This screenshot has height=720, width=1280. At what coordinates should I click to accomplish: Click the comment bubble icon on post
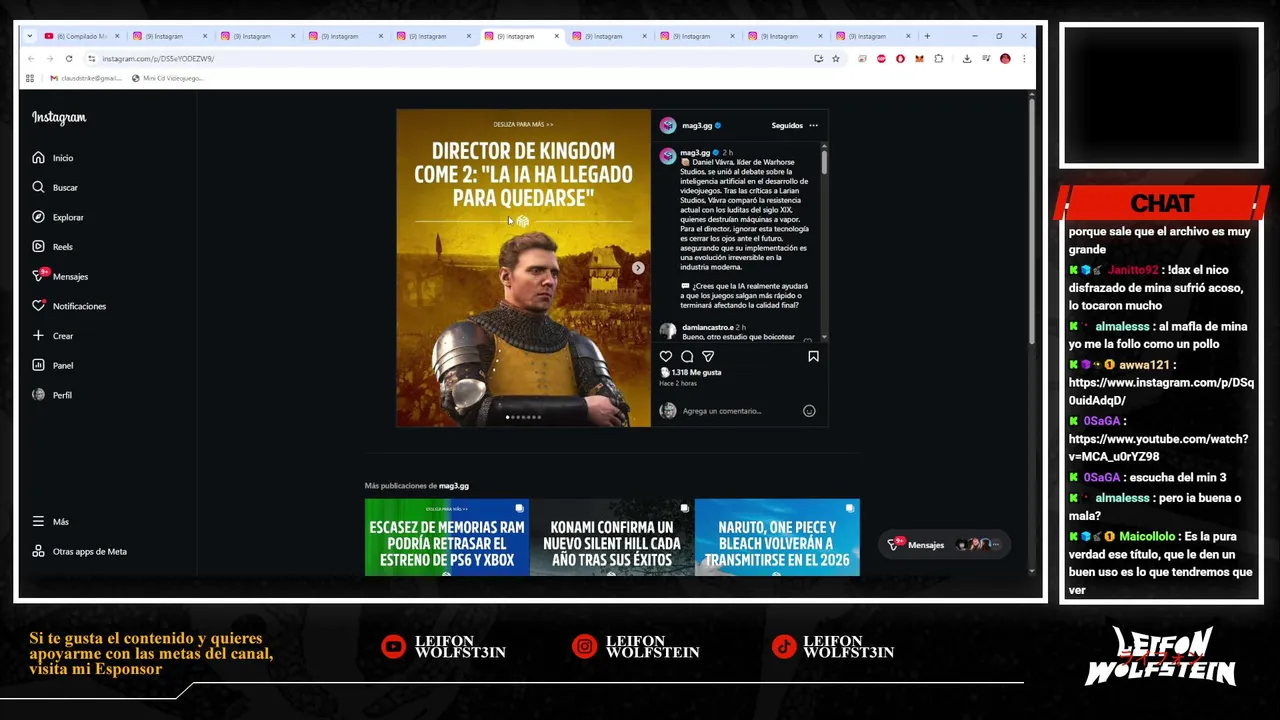[687, 356]
